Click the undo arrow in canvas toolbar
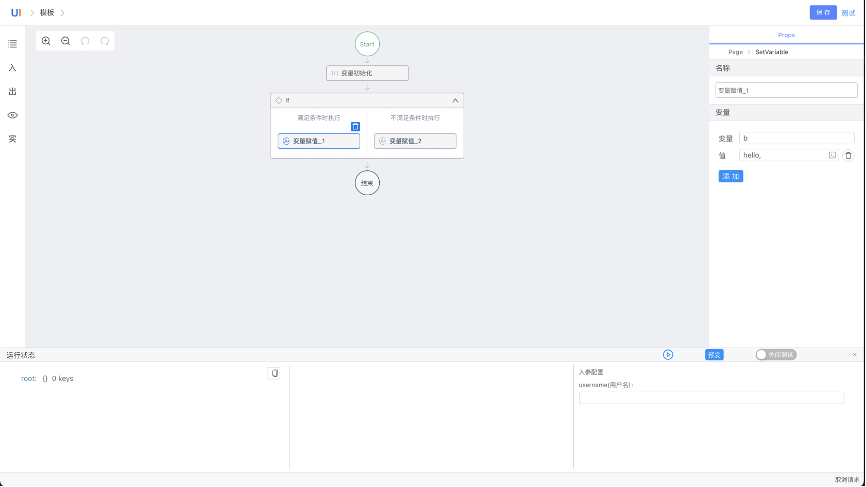 (x=85, y=41)
